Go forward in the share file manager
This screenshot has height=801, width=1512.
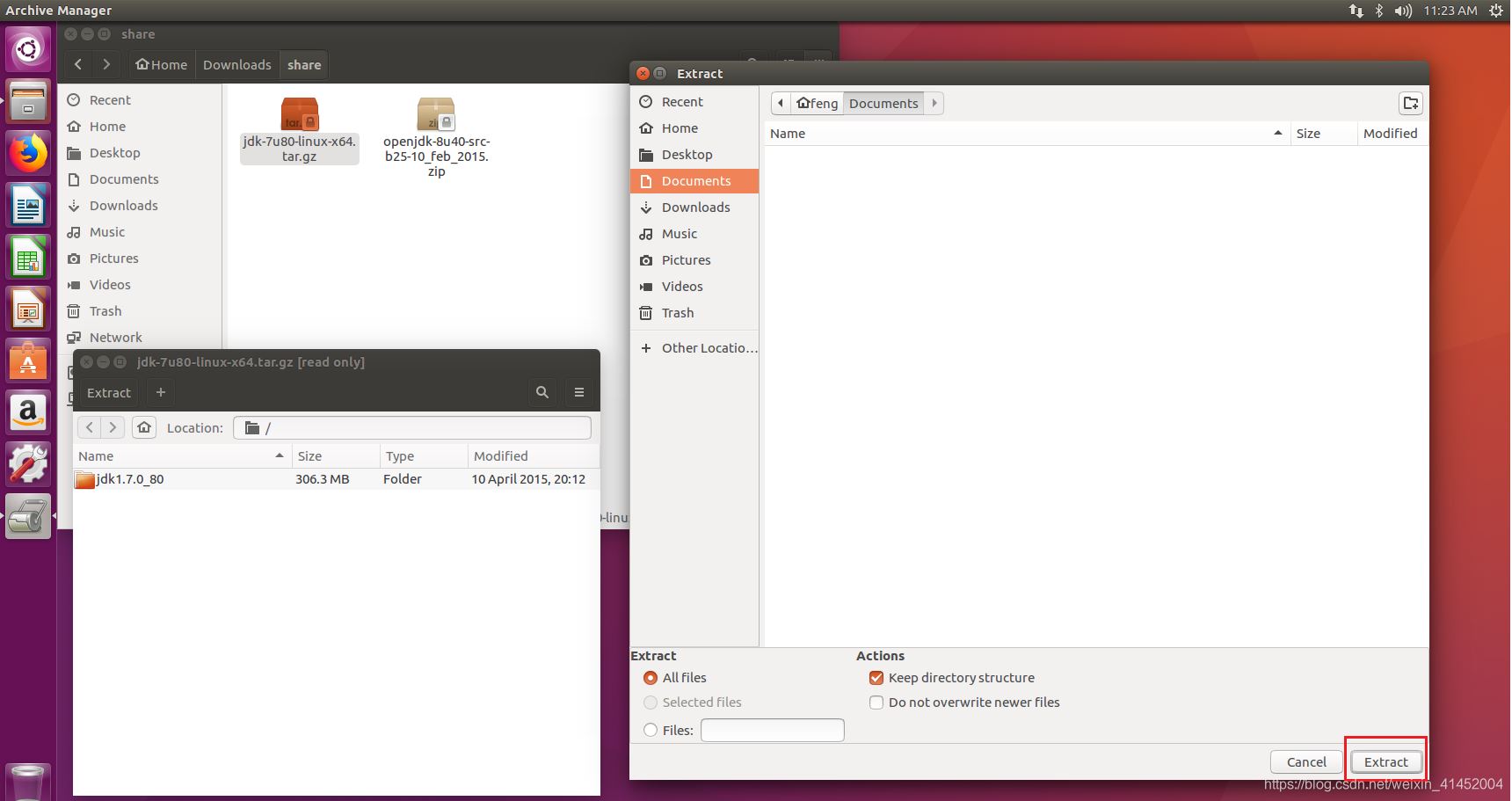[x=106, y=64]
